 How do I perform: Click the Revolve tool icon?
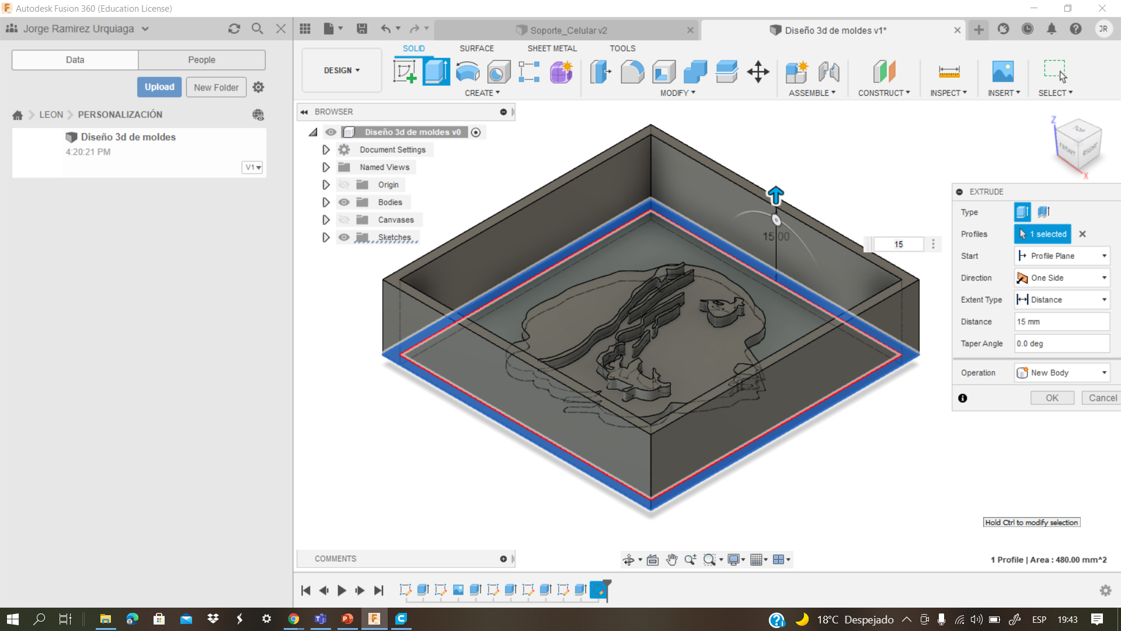click(467, 71)
